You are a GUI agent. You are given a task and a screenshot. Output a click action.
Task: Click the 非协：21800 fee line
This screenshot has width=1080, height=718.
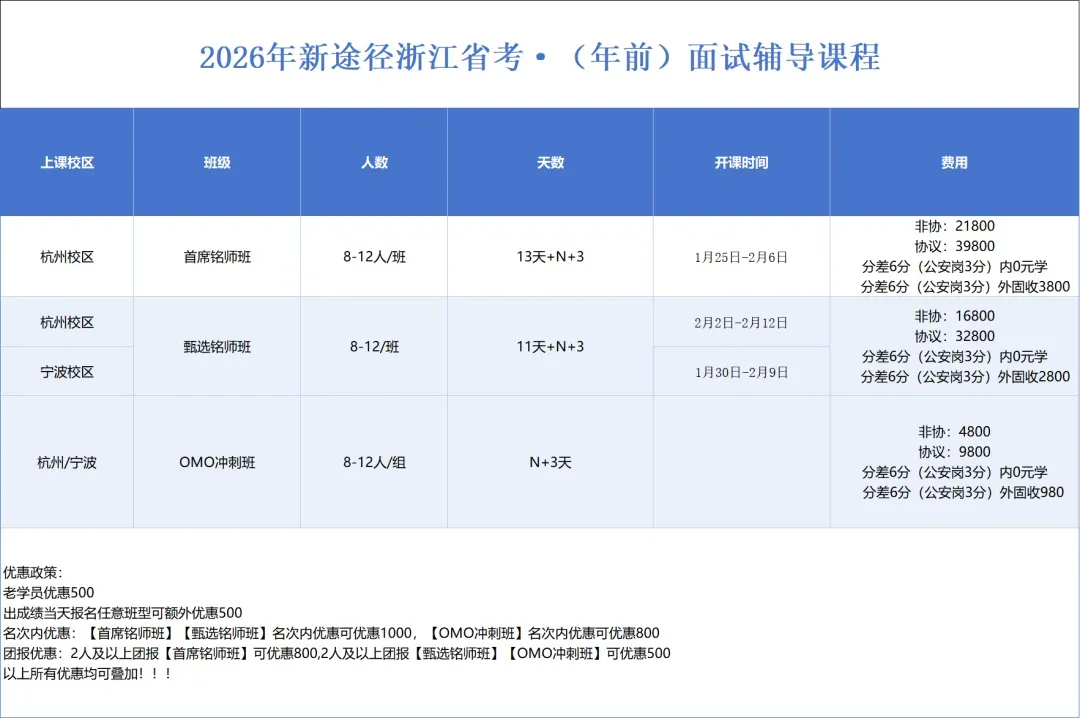point(955,226)
